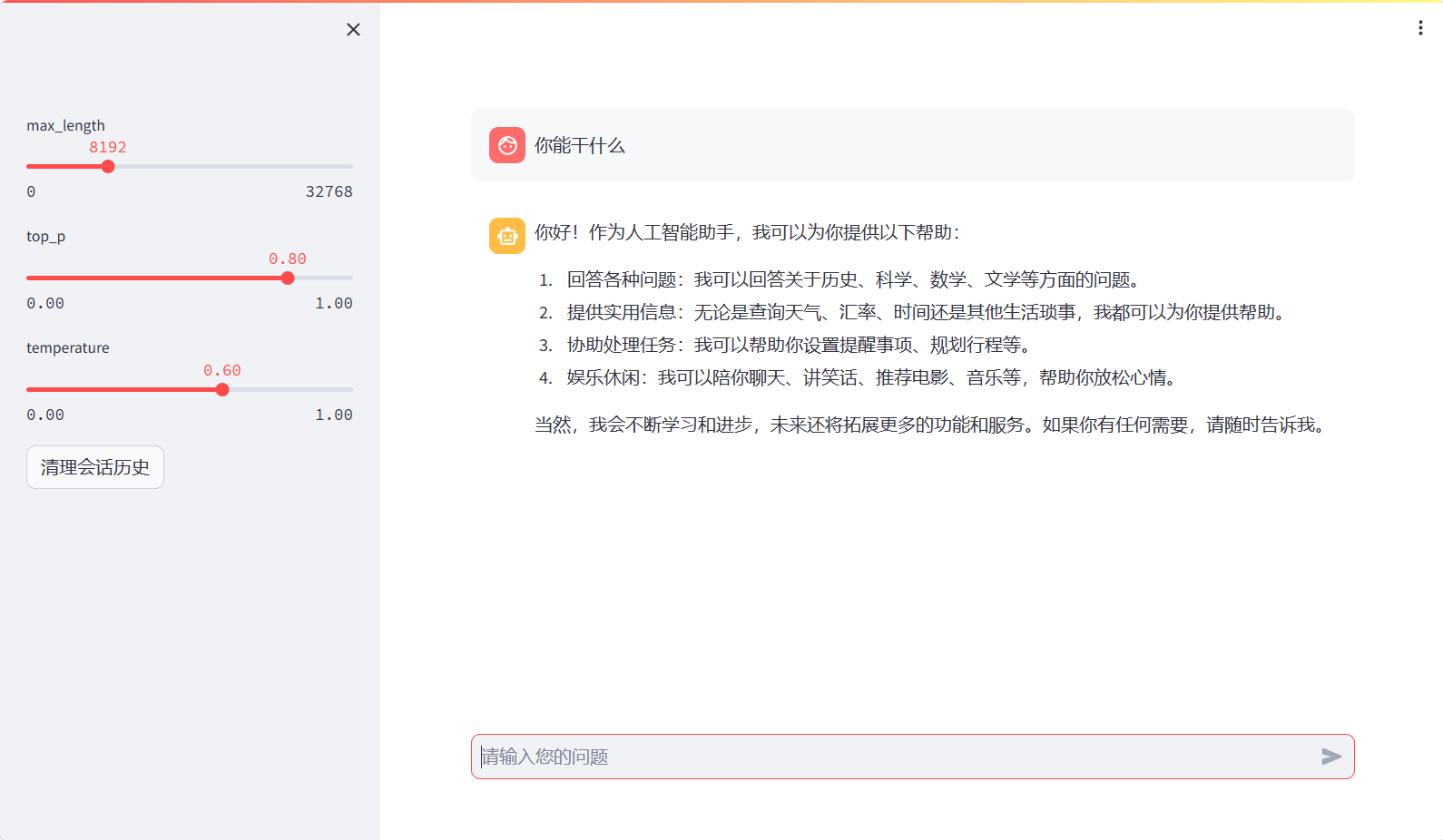Click the temperature slider handle
The width and height of the screenshot is (1443, 840).
222,390
